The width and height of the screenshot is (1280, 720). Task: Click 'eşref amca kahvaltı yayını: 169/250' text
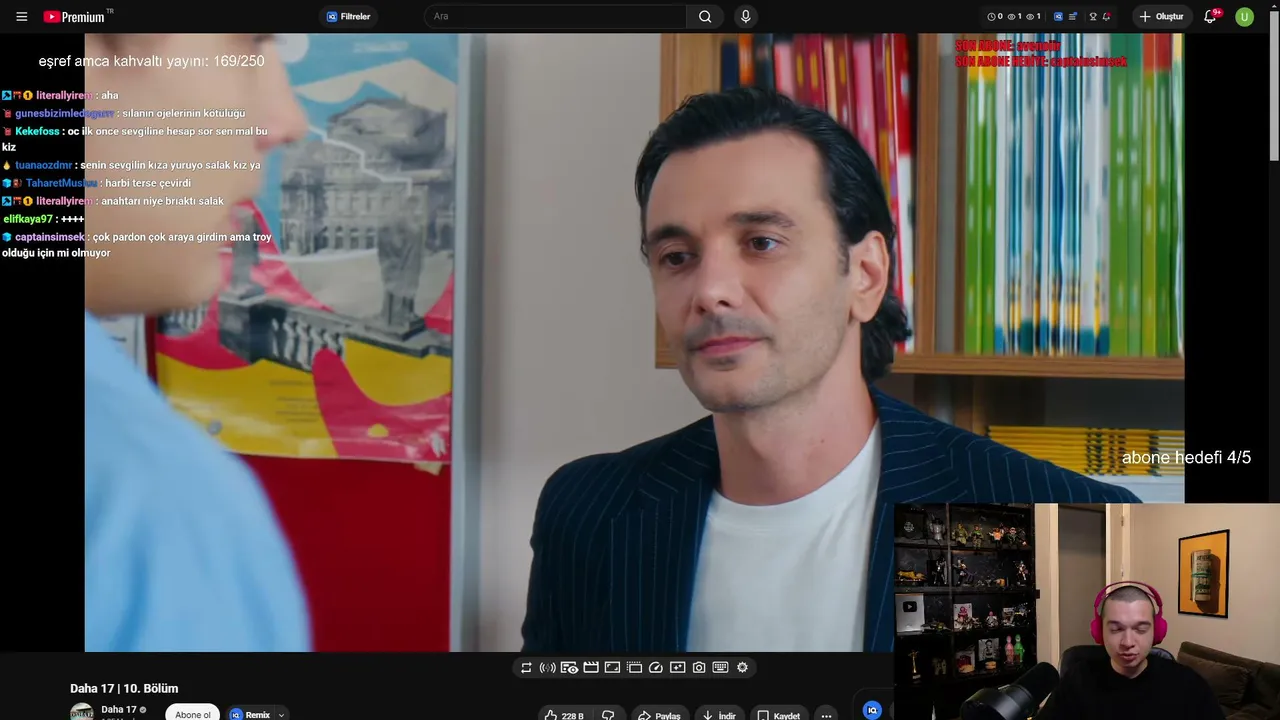151,61
